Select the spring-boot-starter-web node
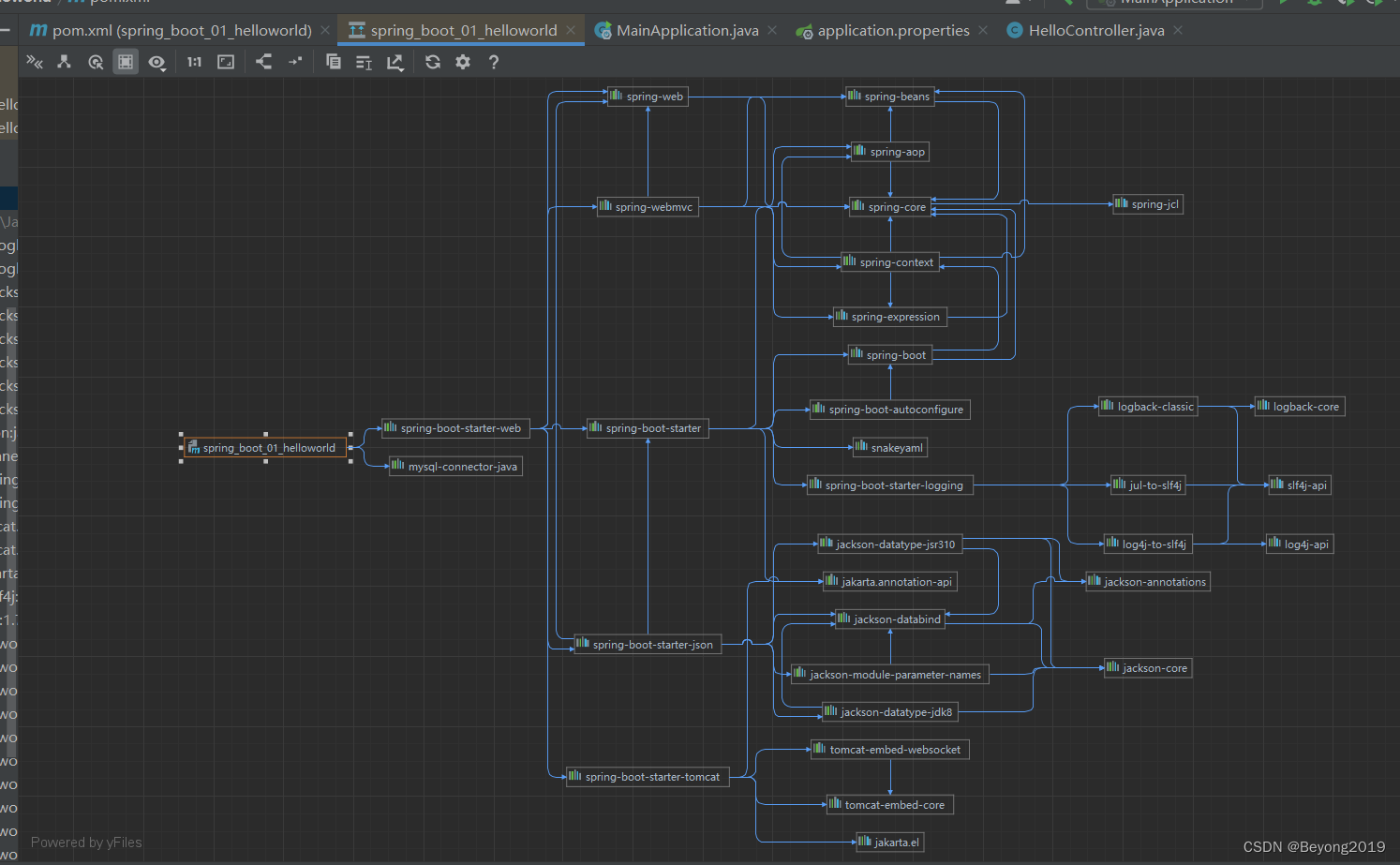Image resolution: width=1400 pixels, height=865 pixels. coord(455,428)
